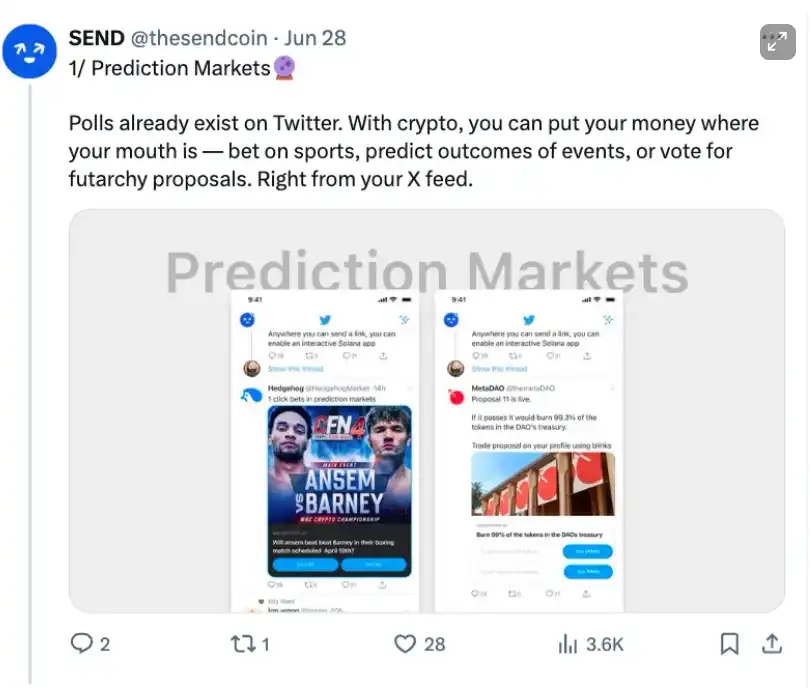This screenshot has width=810, height=688.
Task: Share the tweet with the upload arrow icon
Action: click(772, 644)
